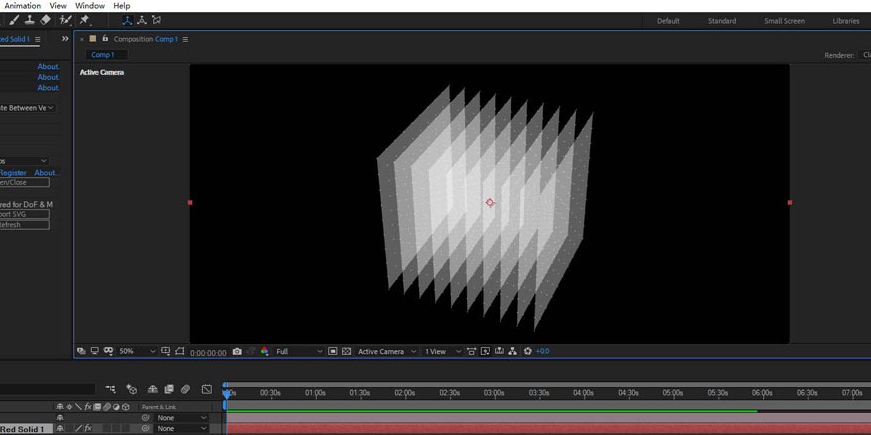The image size is (871, 435).
Task: Open the dropdown above Register link
Action: (x=24, y=161)
